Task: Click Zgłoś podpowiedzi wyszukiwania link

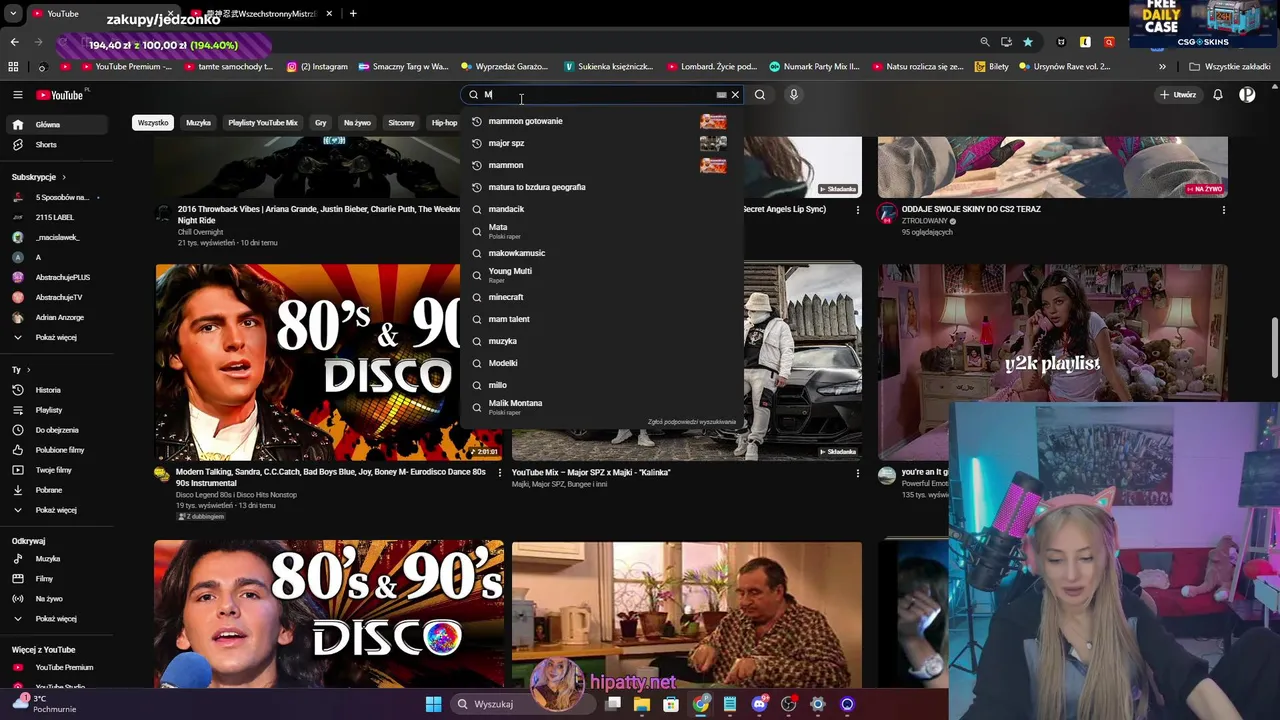Action: 691,422
